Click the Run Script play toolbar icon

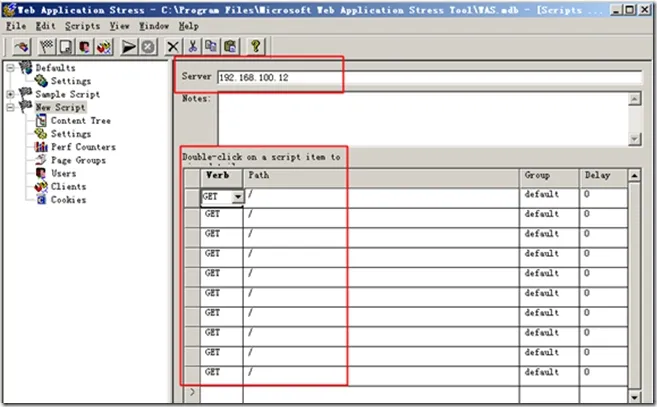point(129,47)
